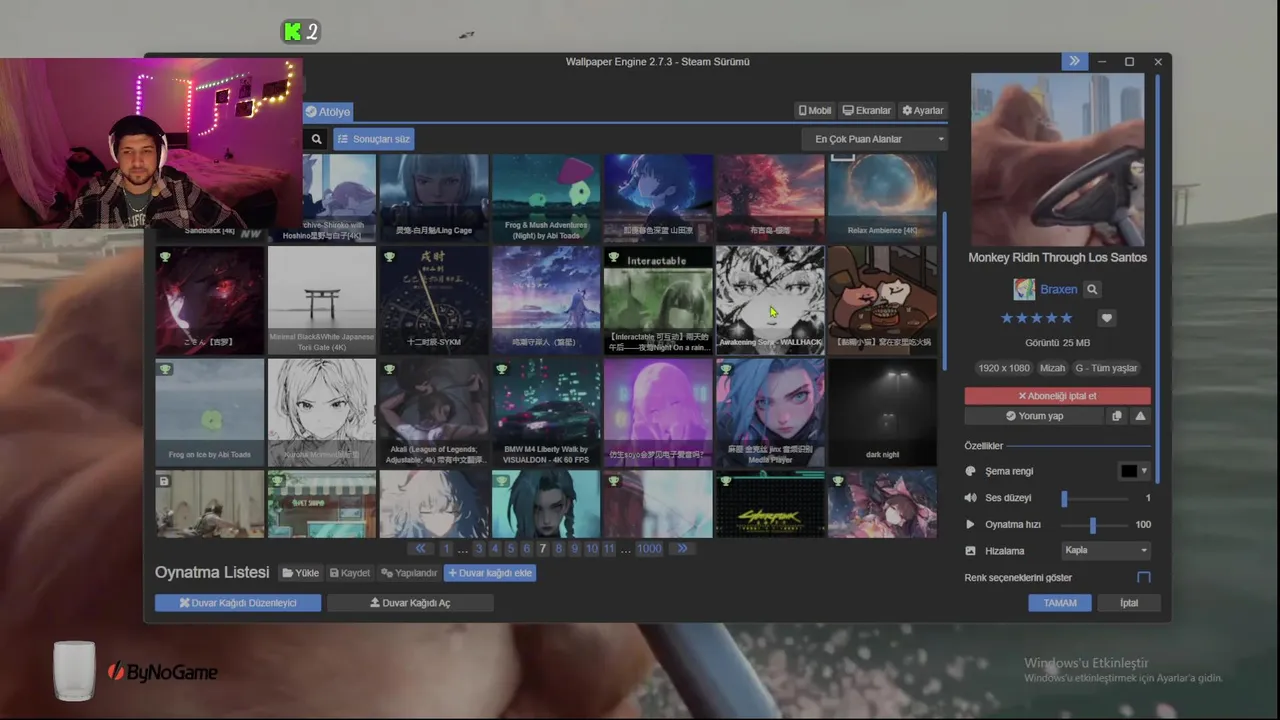Click the 1920 x 1080 resolution tag

point(1003,368)
